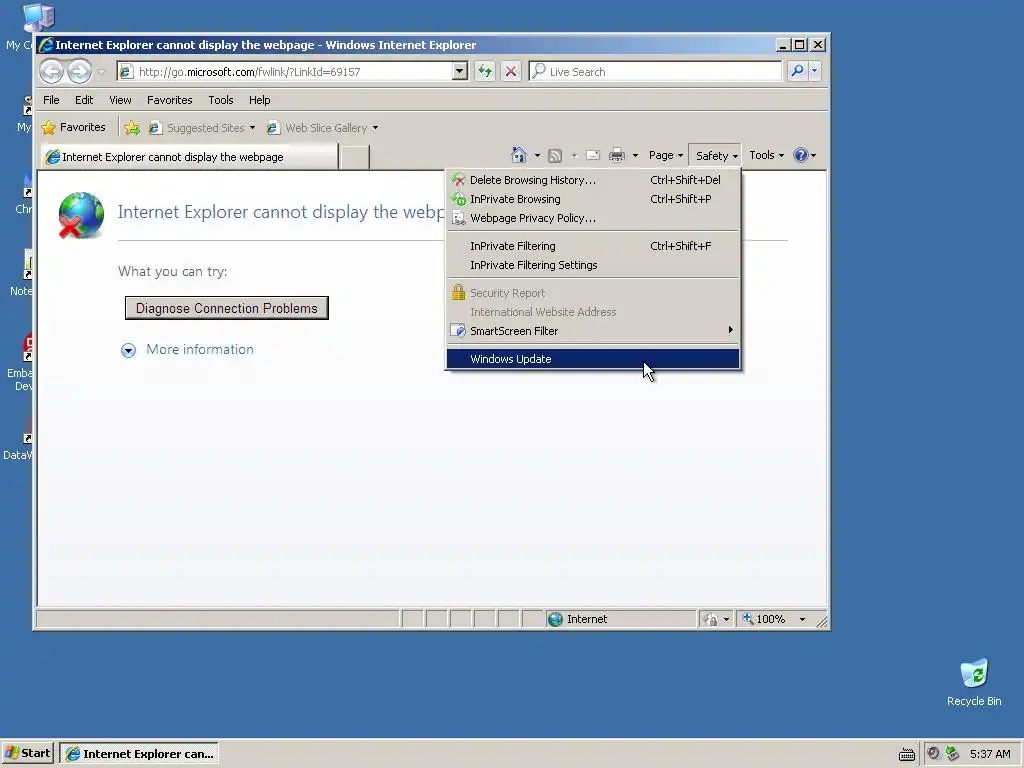Screen dimensions: 1024x768
Task: Run Live Search with the magnifier button
Action: tap(797, 71)
